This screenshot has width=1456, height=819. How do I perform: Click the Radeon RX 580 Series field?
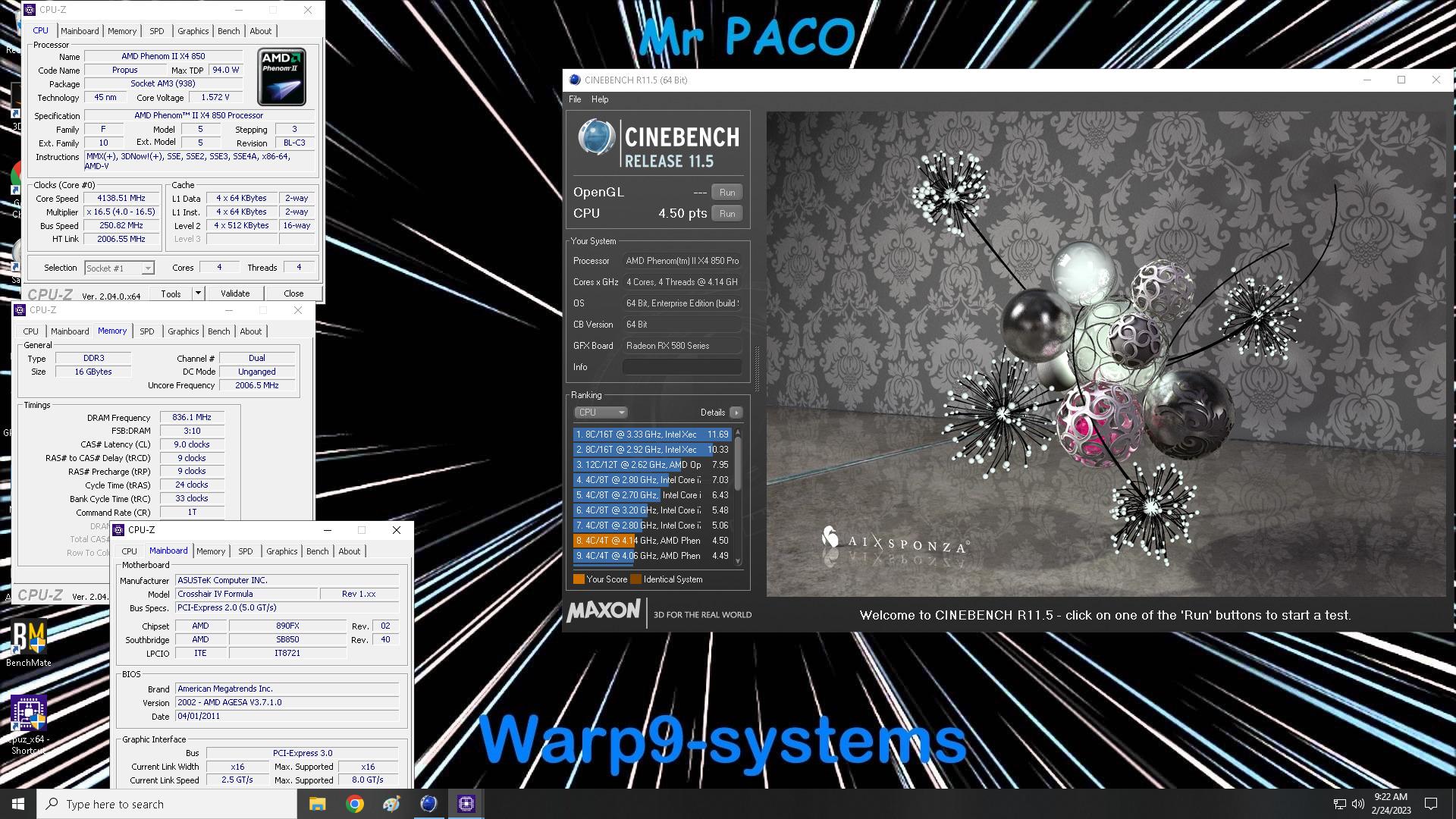682,346
